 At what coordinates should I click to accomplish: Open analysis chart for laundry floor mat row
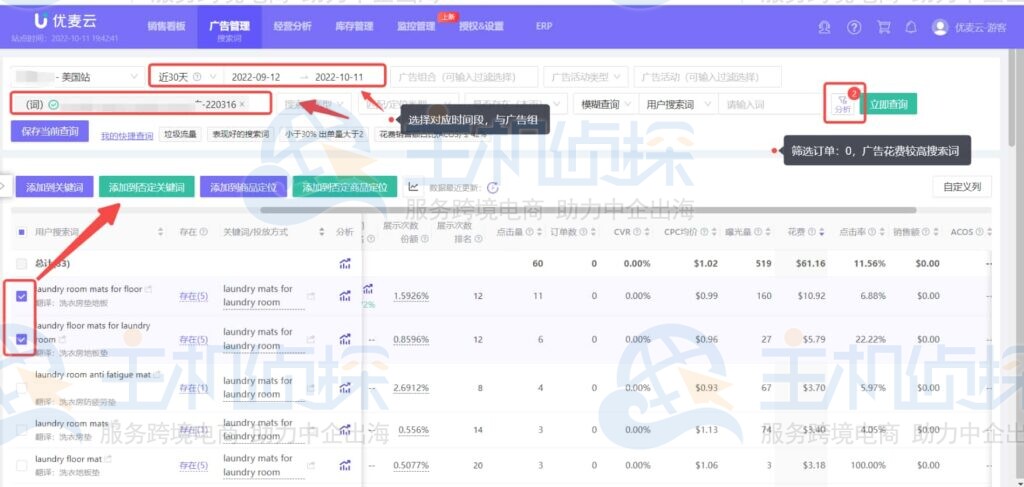(345, 465)
